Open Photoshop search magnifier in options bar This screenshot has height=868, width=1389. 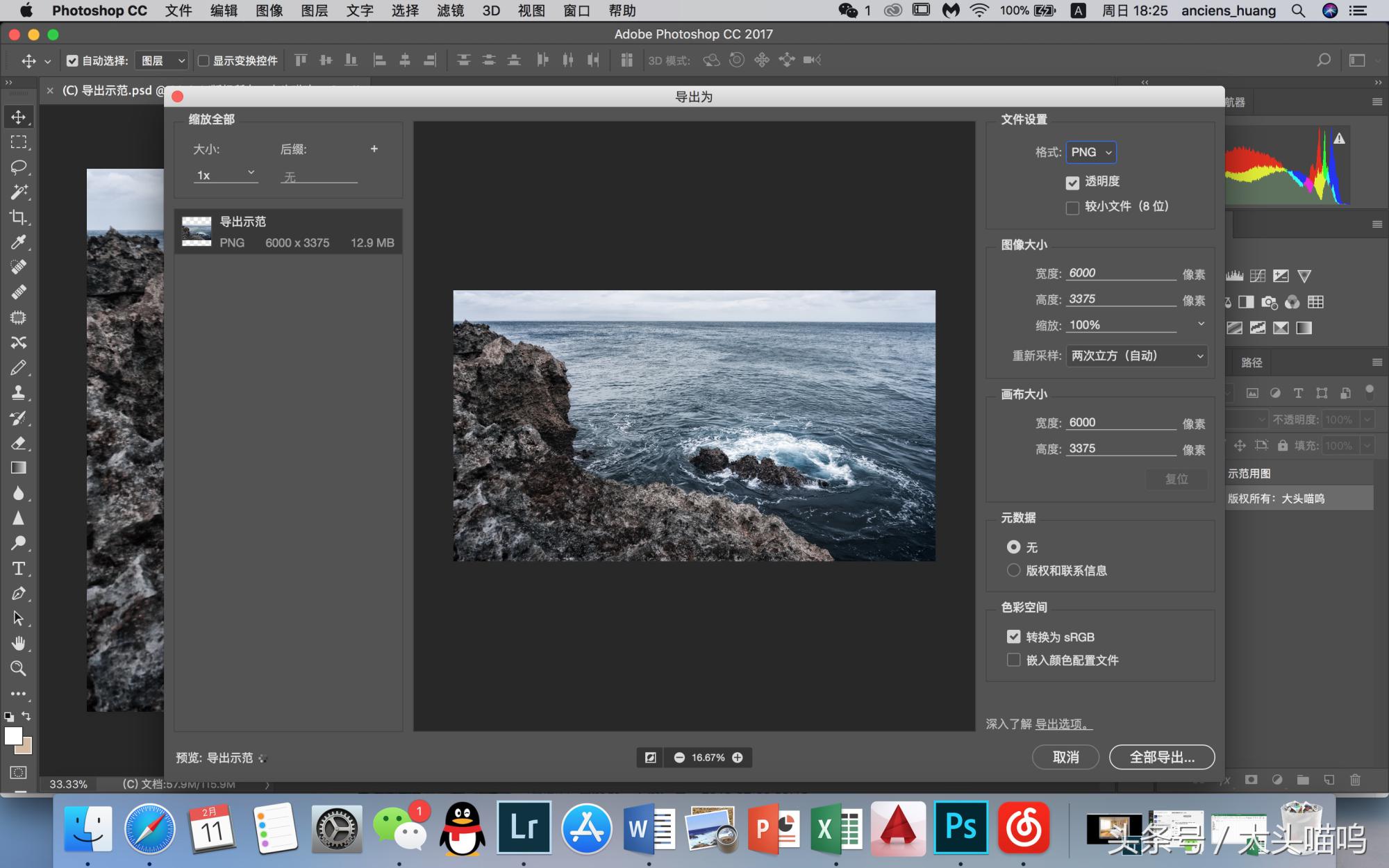click(1324, 60)
